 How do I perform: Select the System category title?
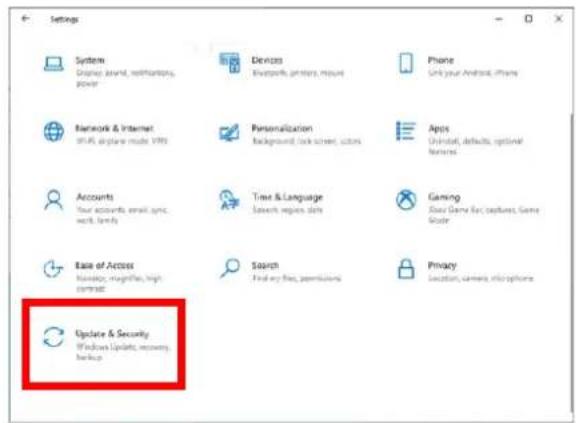[90, 60]
